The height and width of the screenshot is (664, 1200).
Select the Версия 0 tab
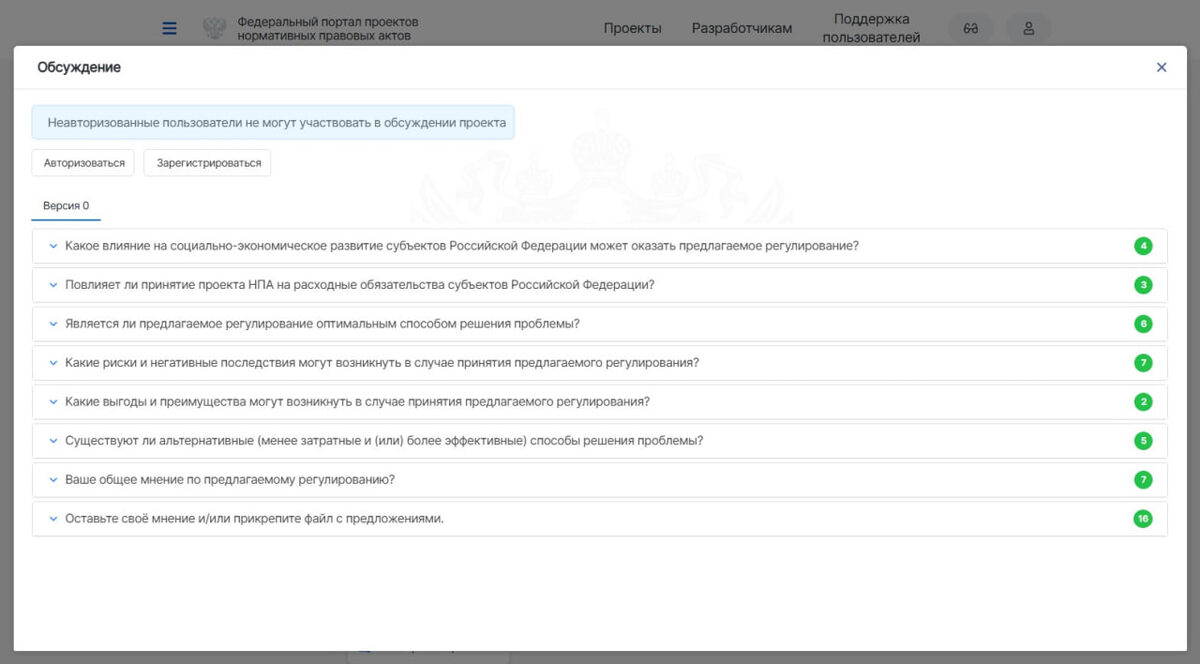66,206
